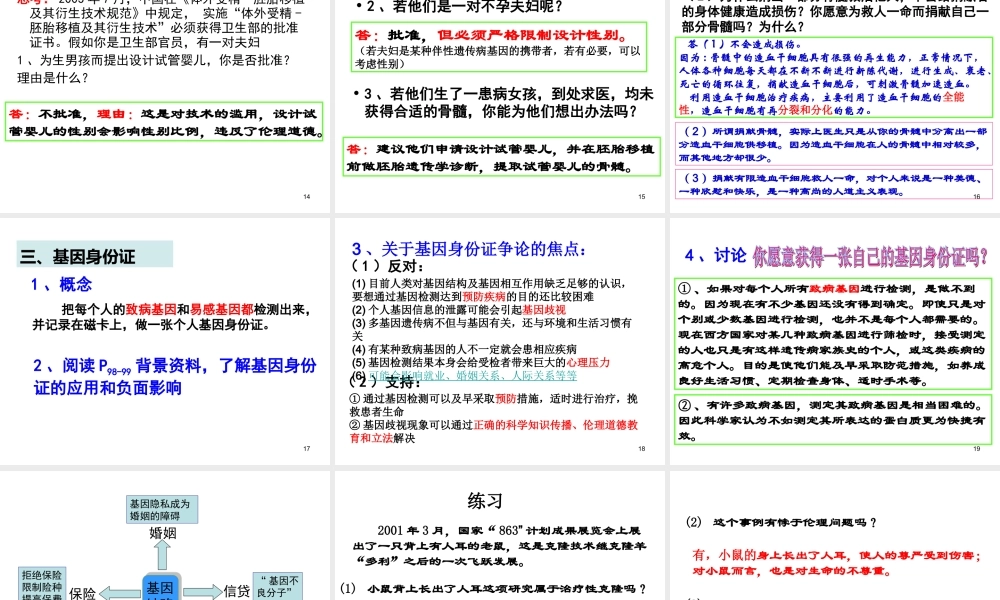Click the paragraph starting 2001年3月，国家"863"
The image size is (1000, 600).
(x=500, y=546)
